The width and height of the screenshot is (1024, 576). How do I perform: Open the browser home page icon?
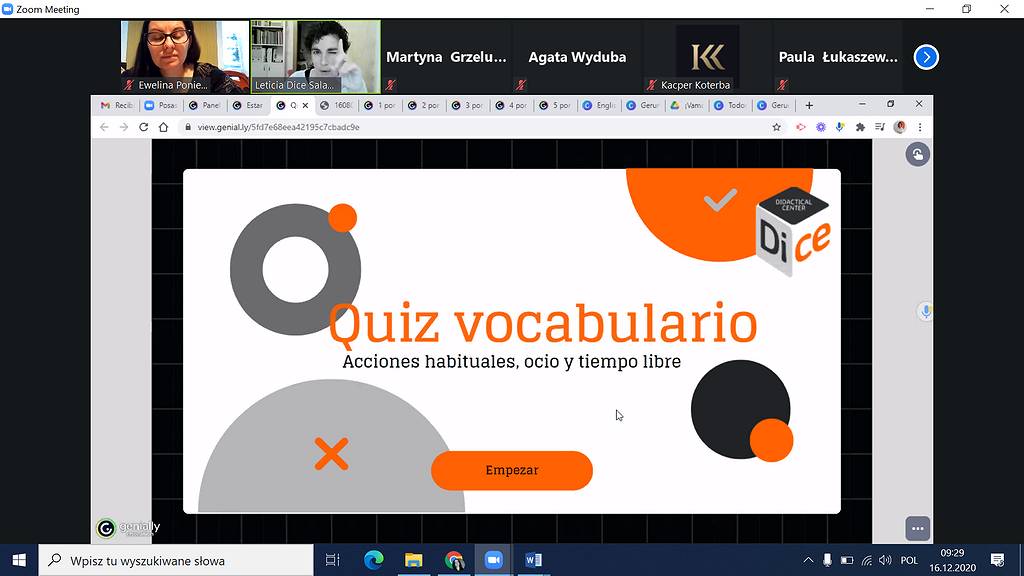163,127
